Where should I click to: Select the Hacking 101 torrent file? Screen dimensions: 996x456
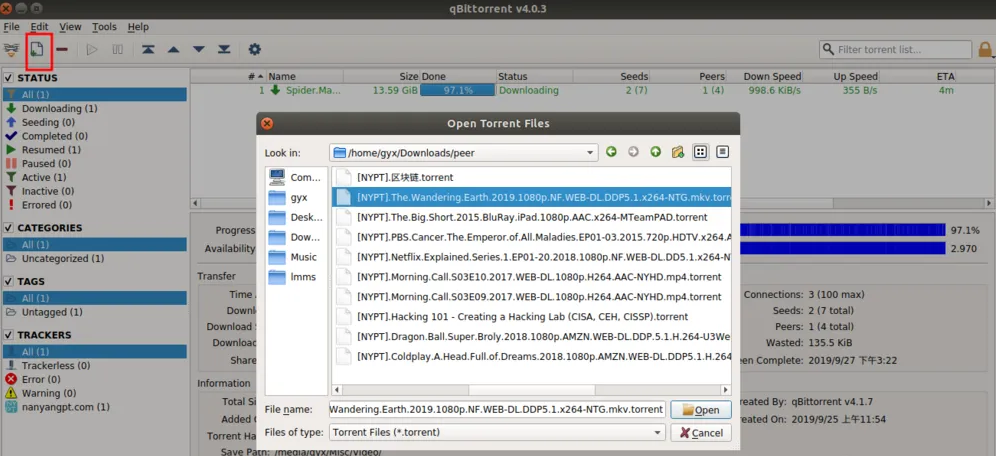[x=532, y=316]
